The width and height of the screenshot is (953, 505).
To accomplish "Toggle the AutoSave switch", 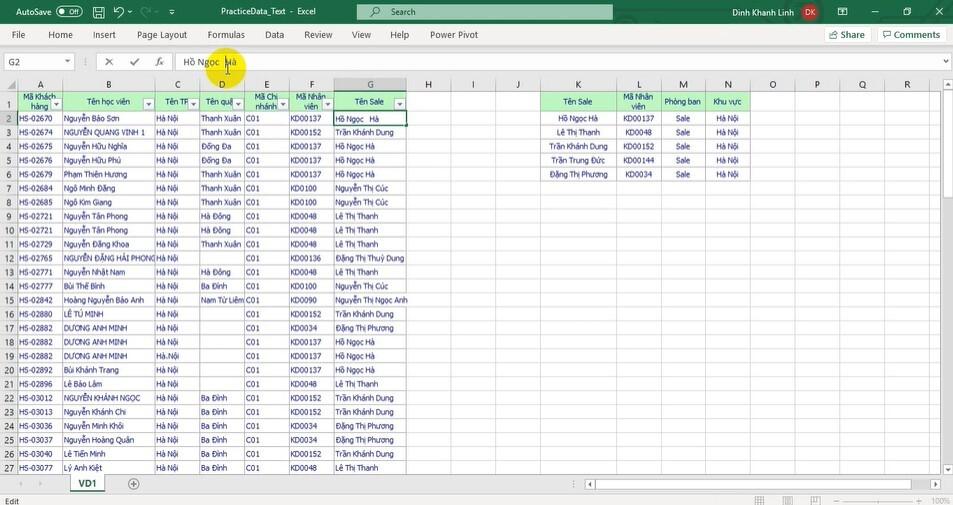I will pos(69,12).
